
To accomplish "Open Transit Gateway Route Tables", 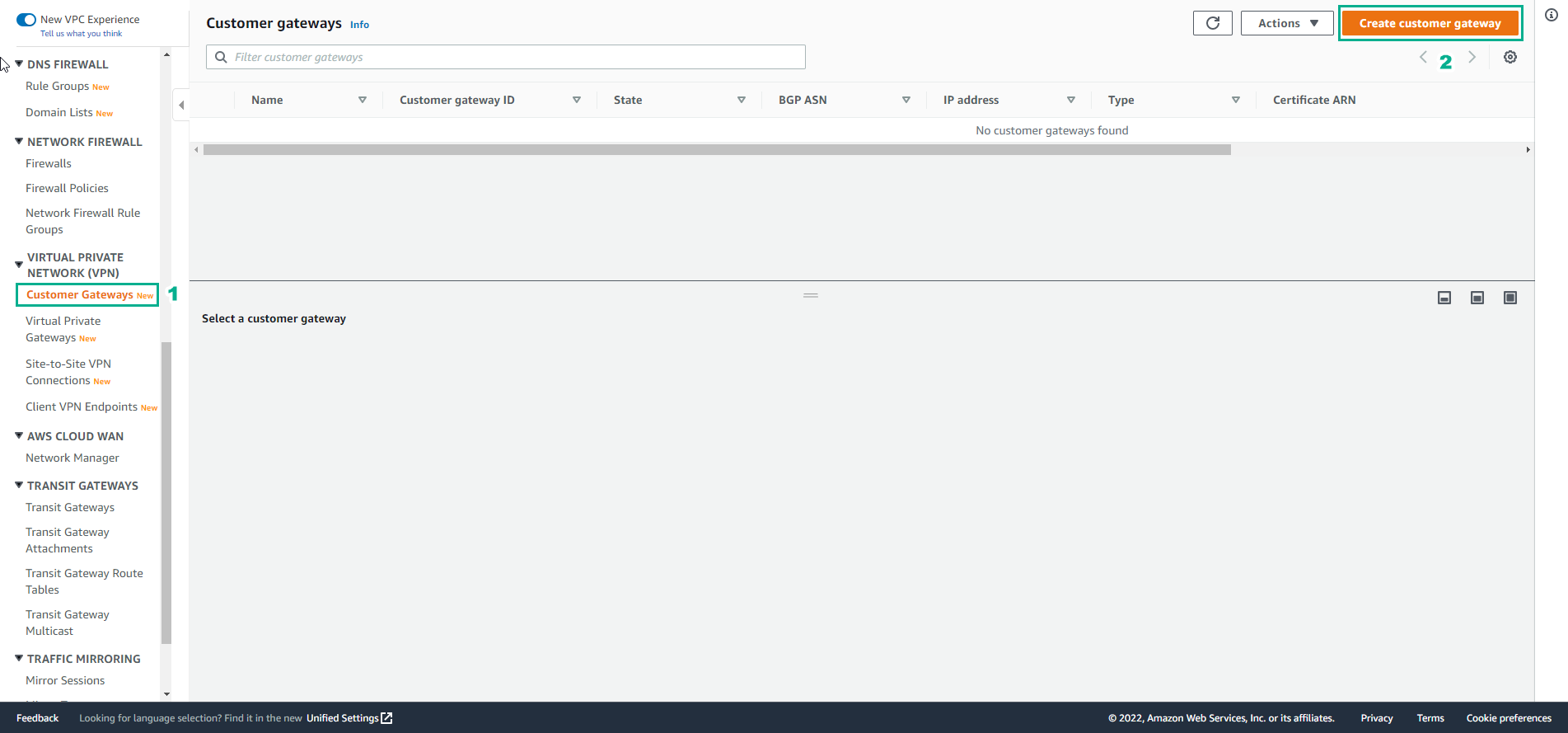I will [x=84, y=581].
